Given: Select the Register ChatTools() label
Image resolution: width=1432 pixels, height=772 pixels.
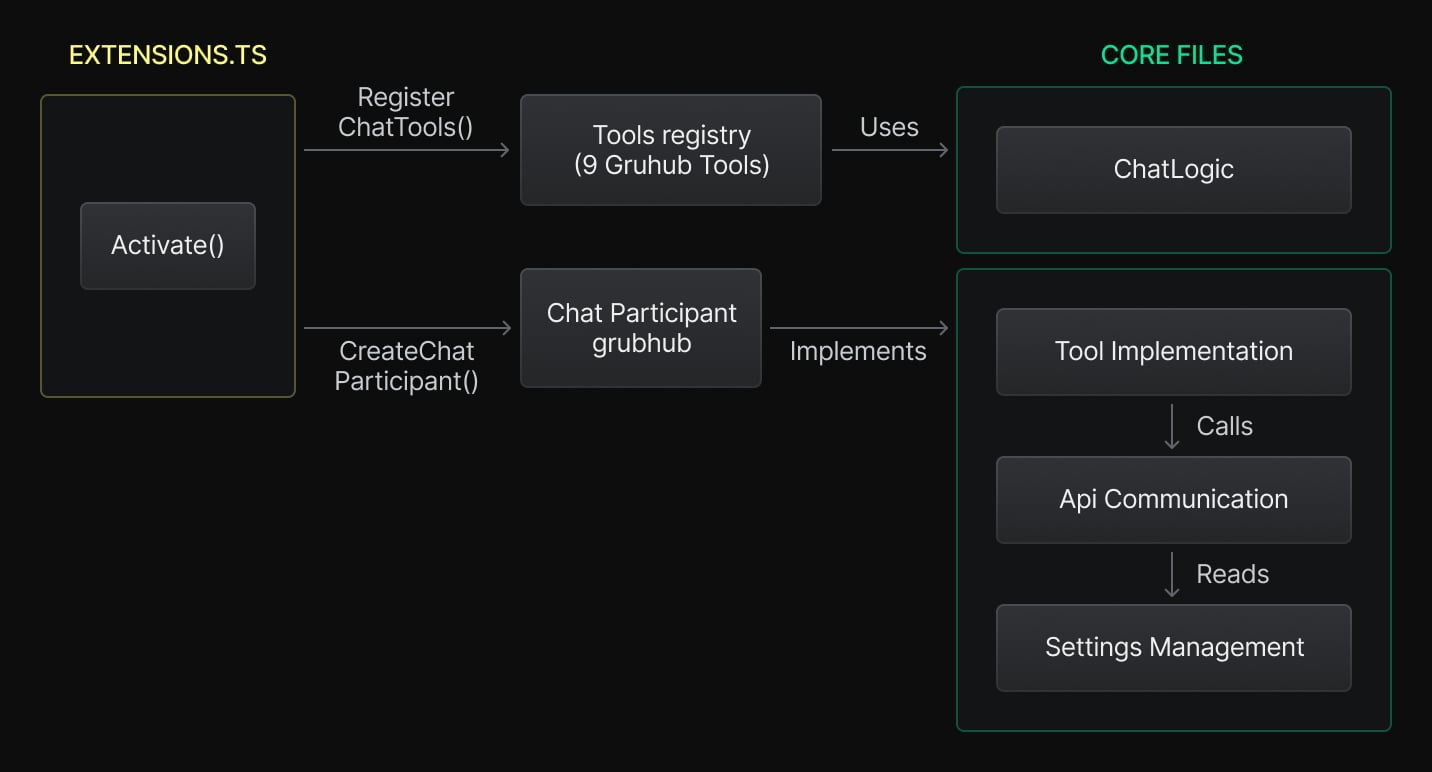Looking at the screenshot, I should [x=406, y=112].
